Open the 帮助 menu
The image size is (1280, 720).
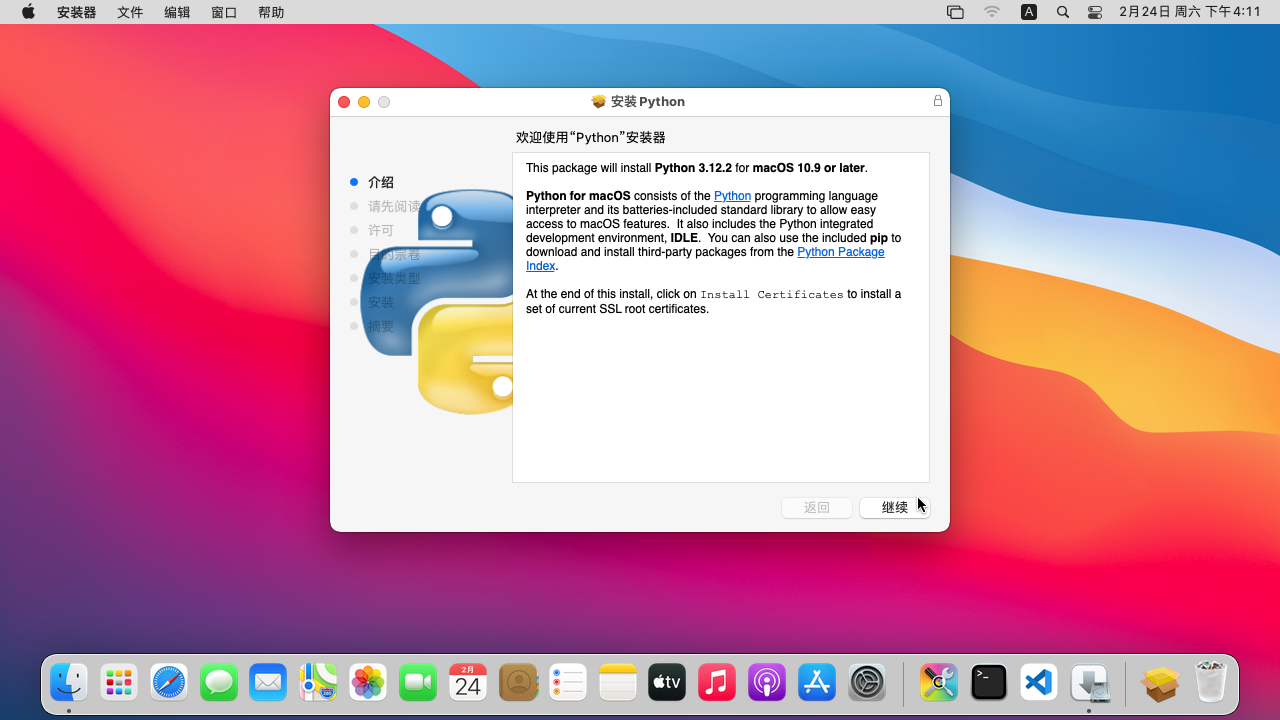pos(271,12)
